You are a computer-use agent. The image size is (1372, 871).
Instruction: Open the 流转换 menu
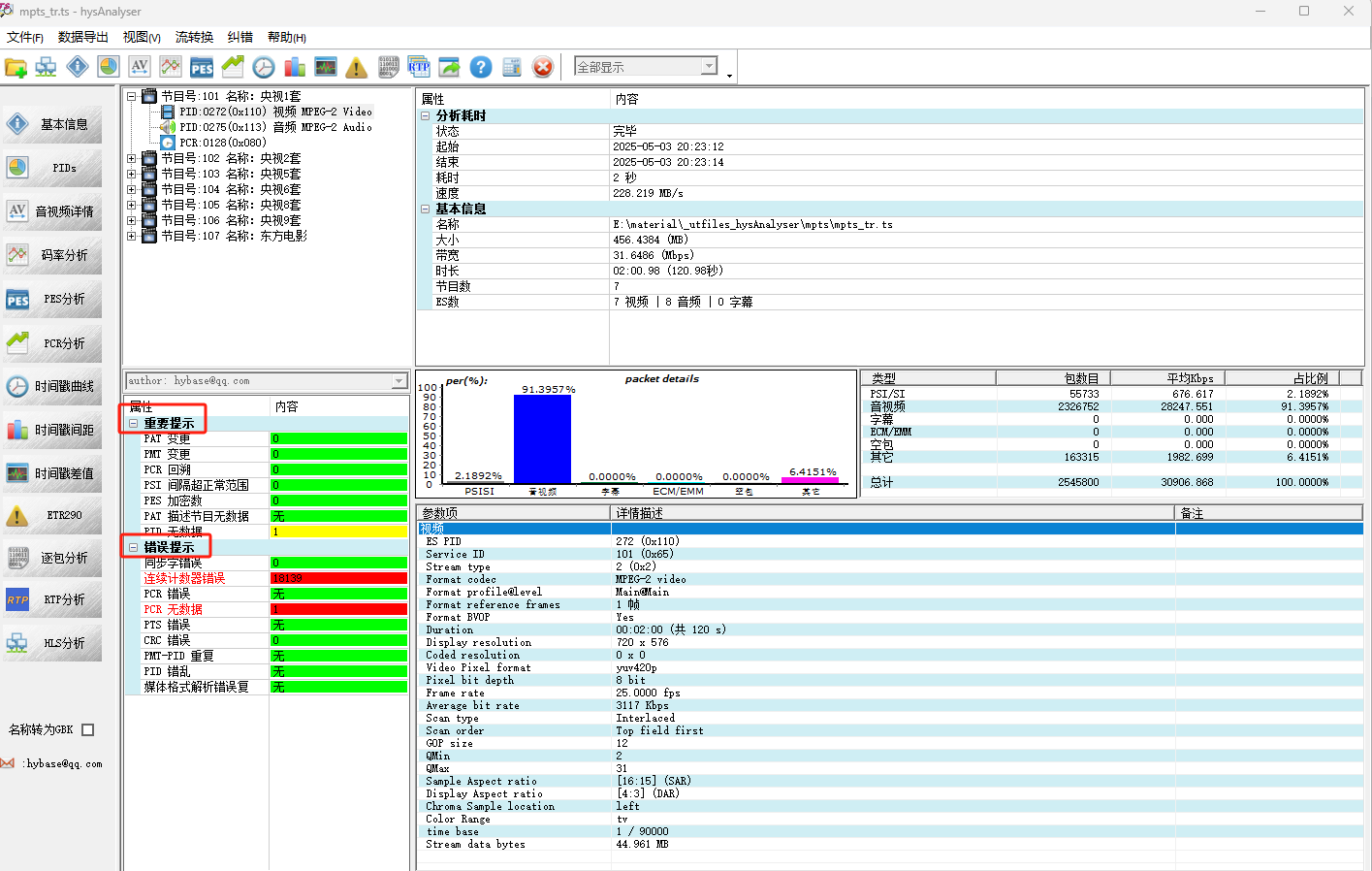pos(194,37)
